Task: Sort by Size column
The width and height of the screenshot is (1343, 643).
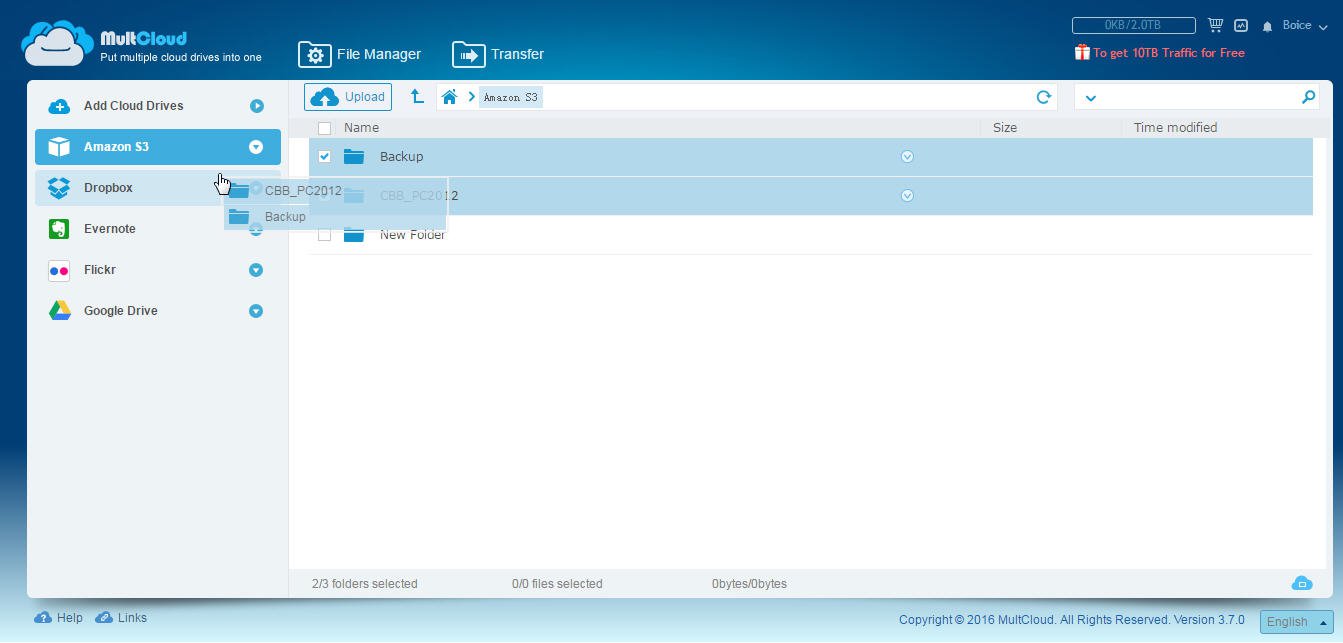Action: 1005,127
